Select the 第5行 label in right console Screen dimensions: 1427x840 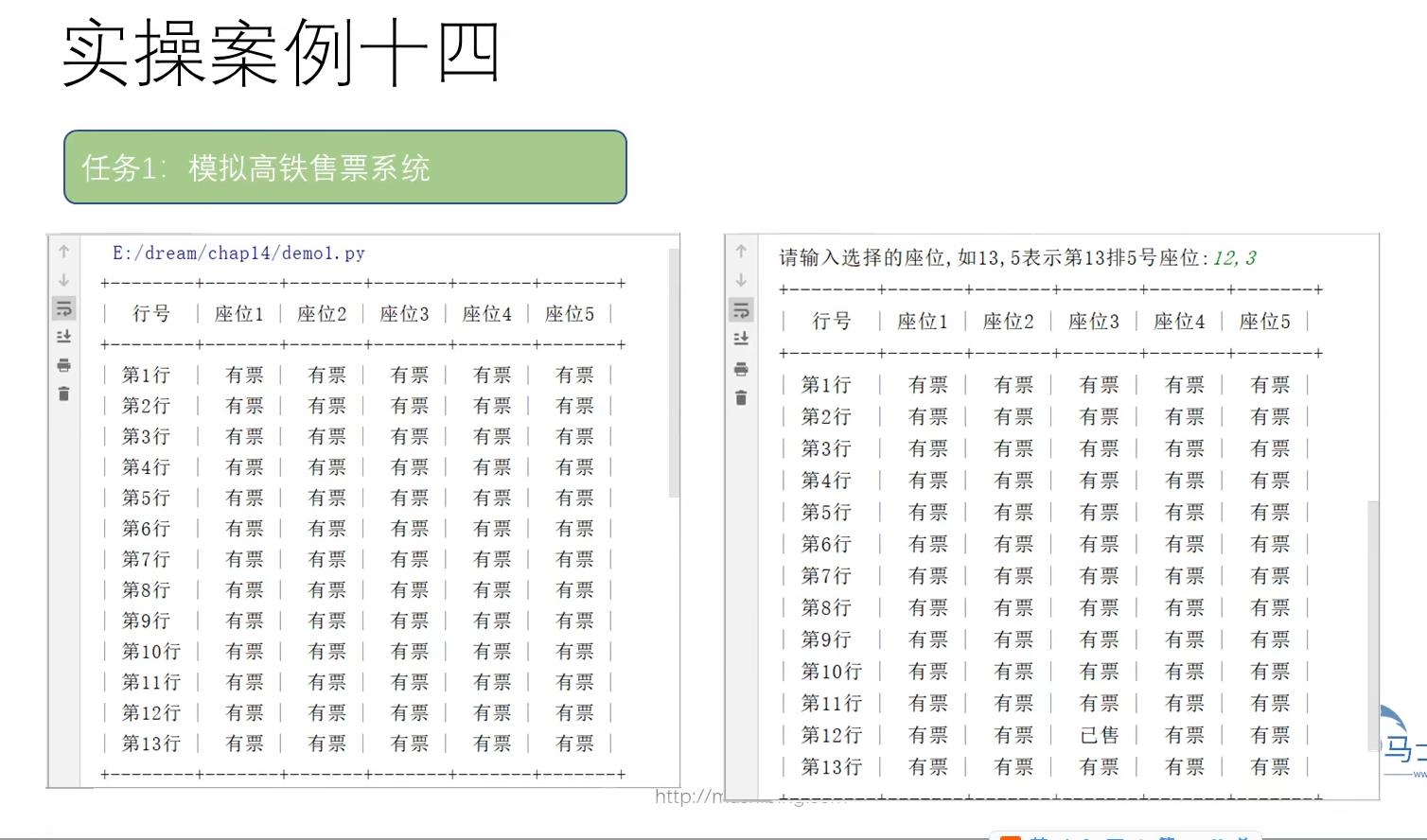tap(826, 513)
